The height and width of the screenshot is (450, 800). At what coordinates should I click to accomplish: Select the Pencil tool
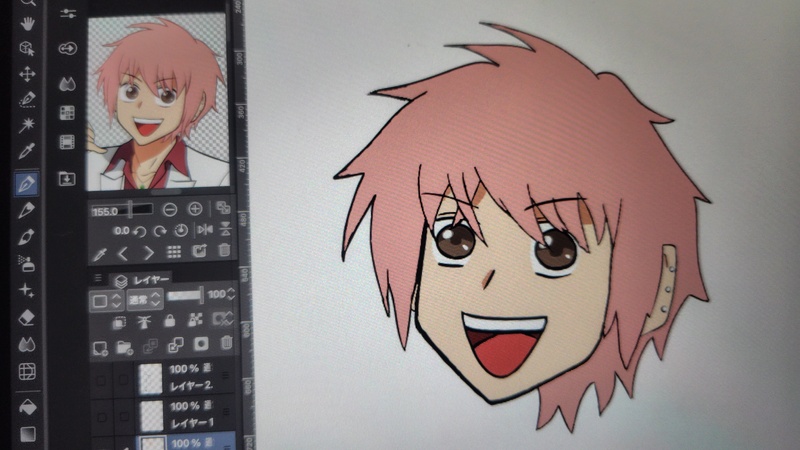(x=26, y=210)
